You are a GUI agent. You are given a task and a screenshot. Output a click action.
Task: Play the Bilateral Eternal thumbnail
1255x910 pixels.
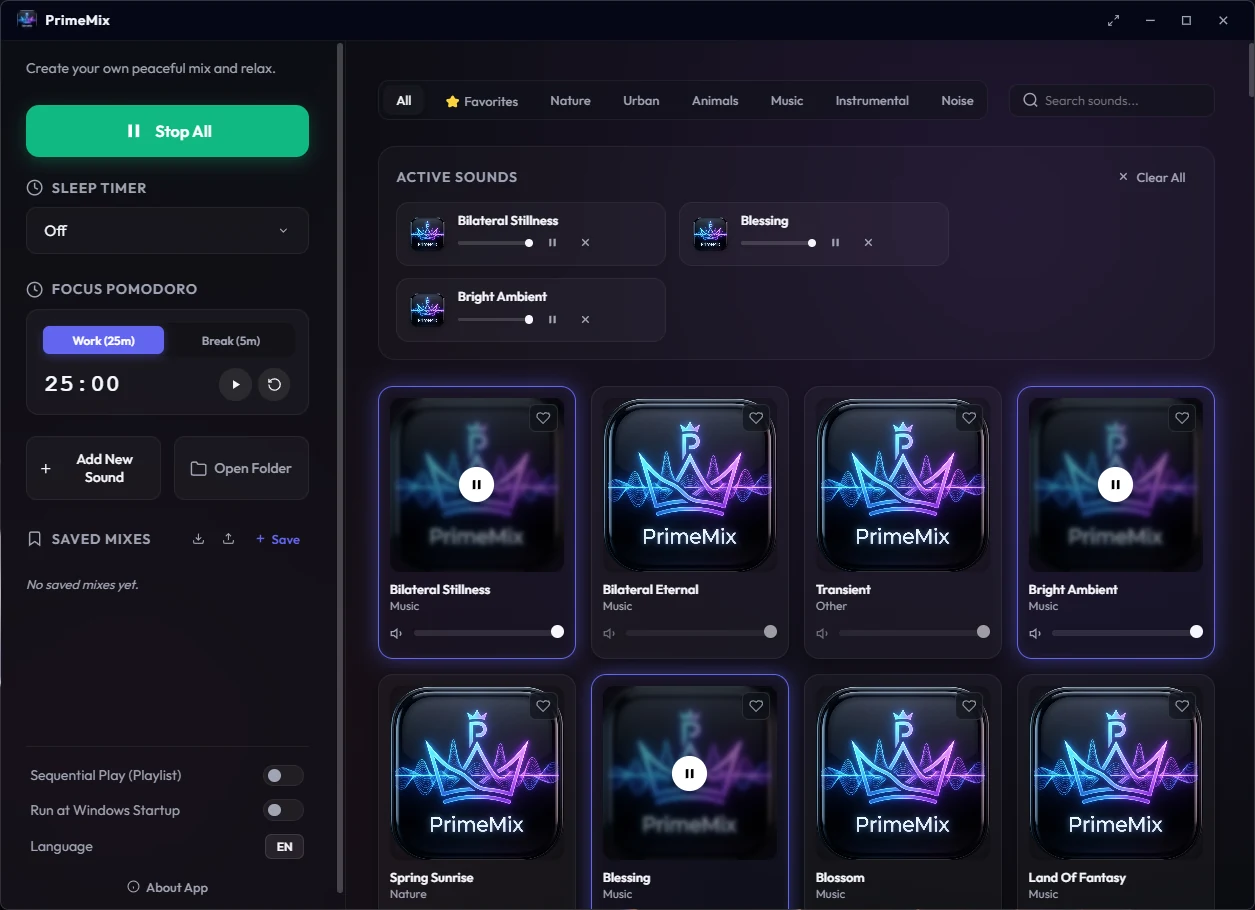tap(689, 485)
